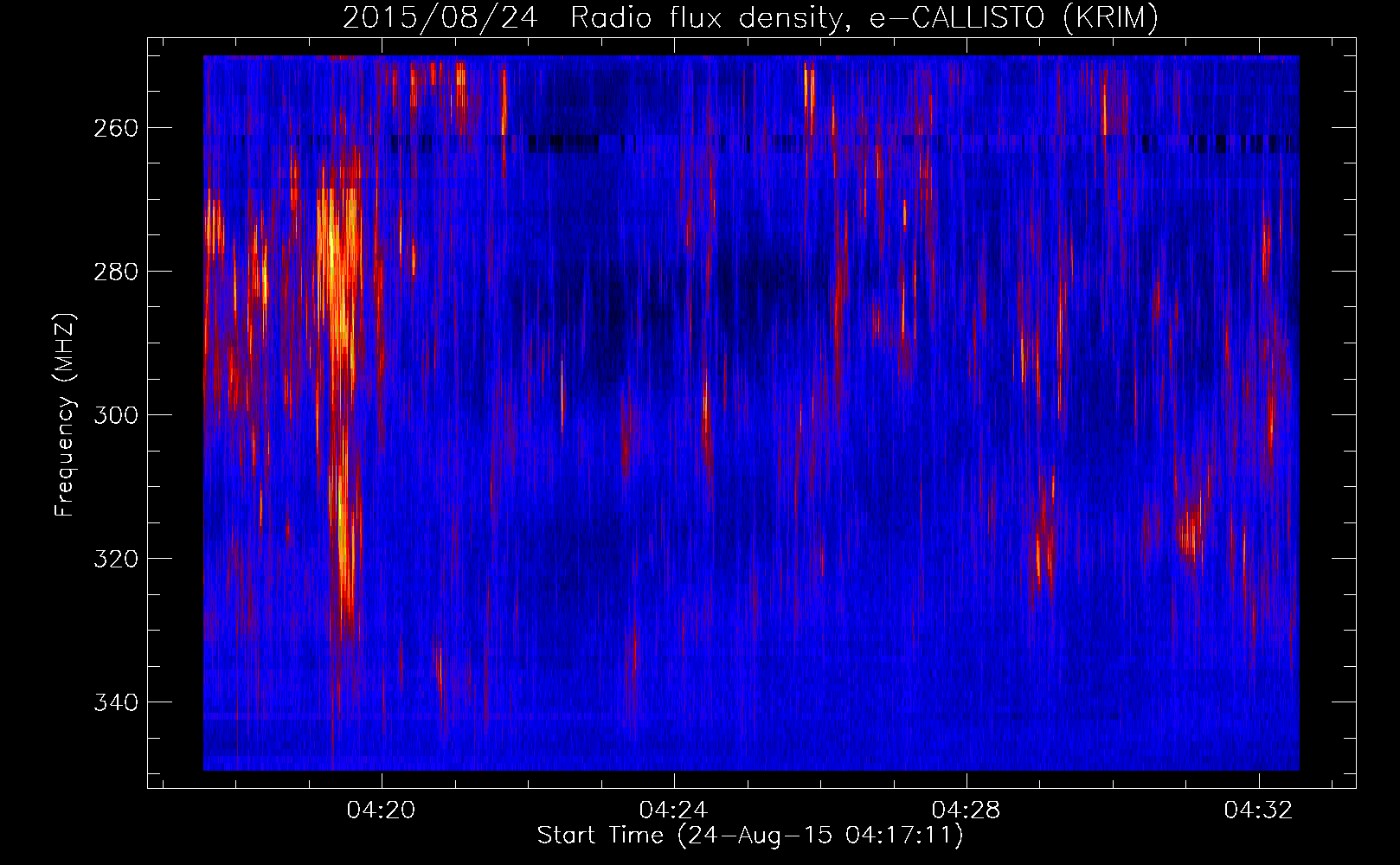Click the 280 frequency tick label

click(x=115, y=272)
